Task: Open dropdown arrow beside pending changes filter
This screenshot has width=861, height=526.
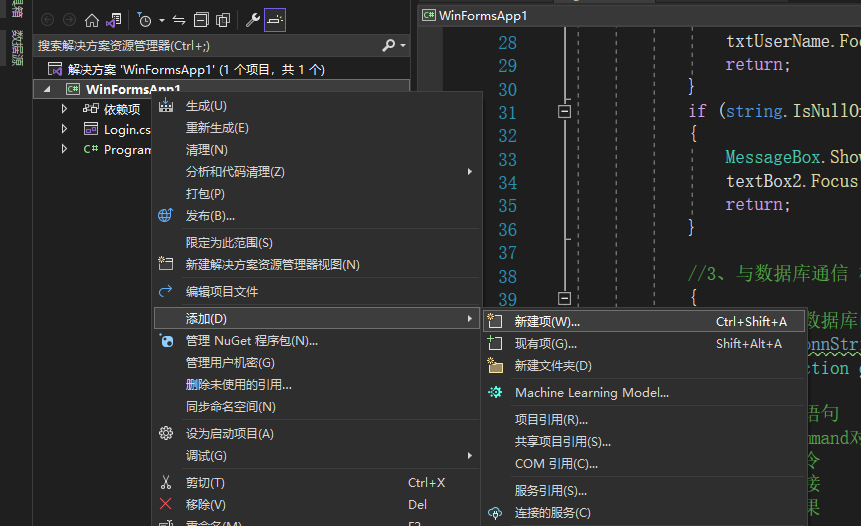Action: [x=162, y=20]
